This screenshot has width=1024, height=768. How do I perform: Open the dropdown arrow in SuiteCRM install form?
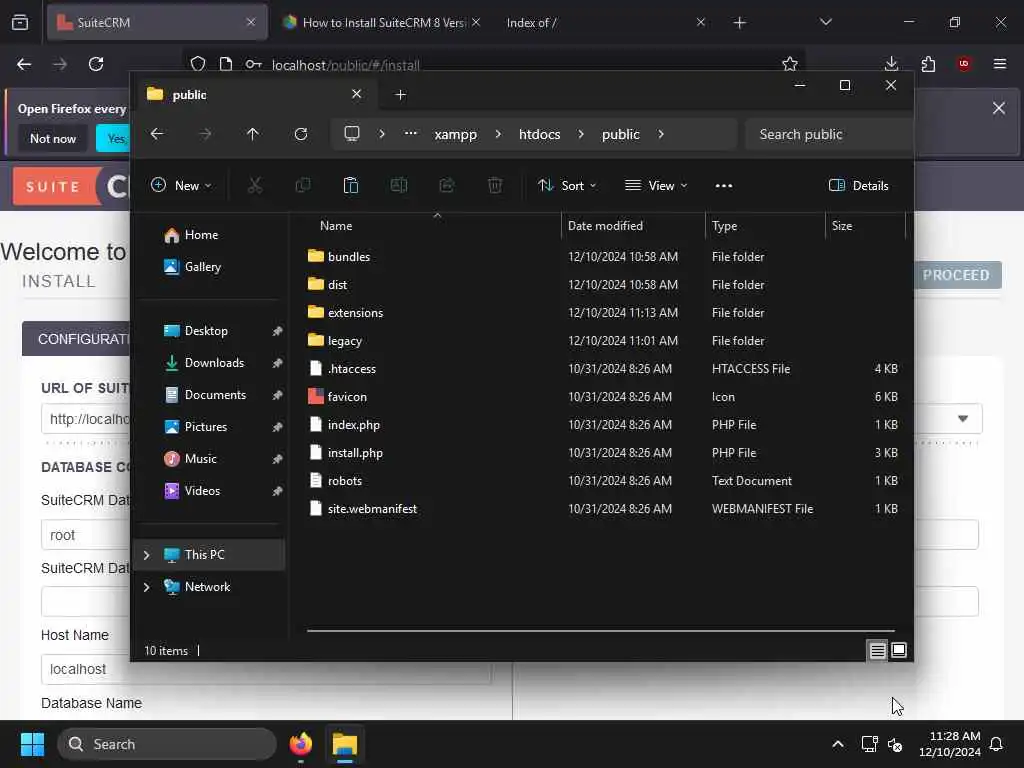(x=963, y=419)
